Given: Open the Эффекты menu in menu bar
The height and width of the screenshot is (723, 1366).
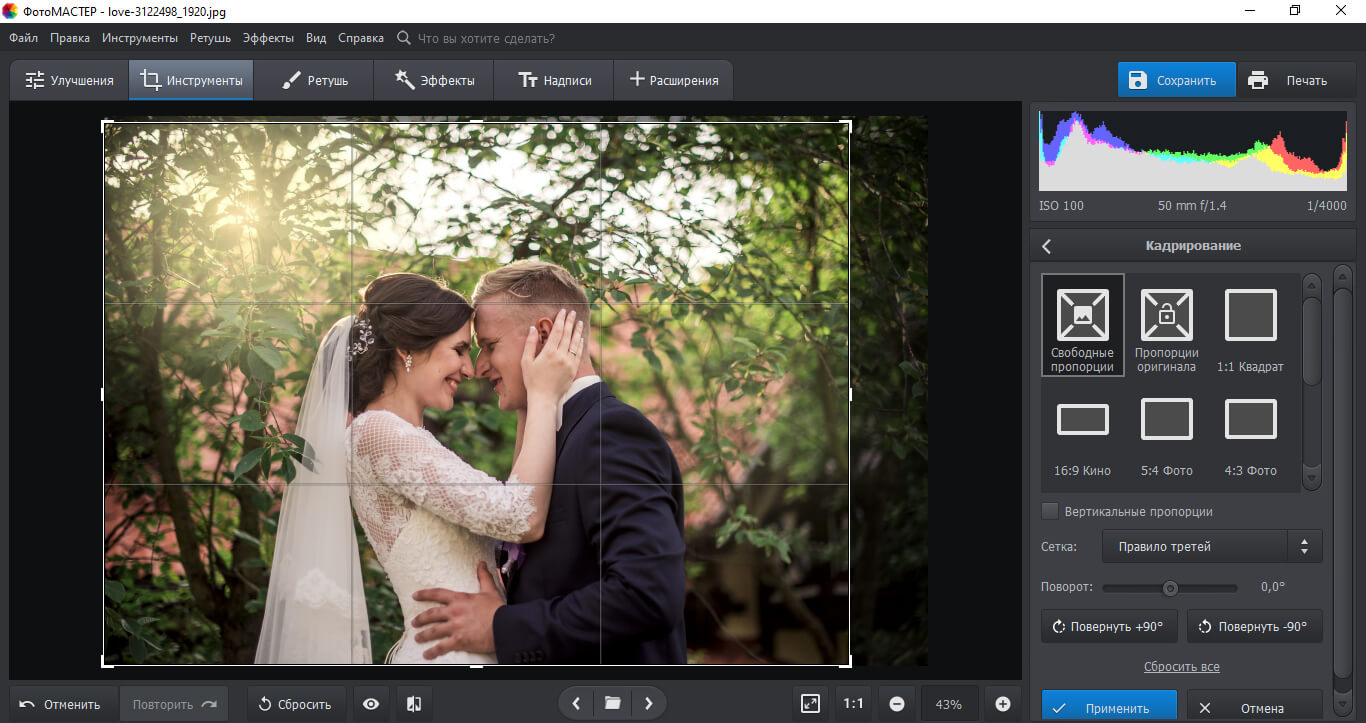Looking at the screenshot, I should click(x=268, y=38).
